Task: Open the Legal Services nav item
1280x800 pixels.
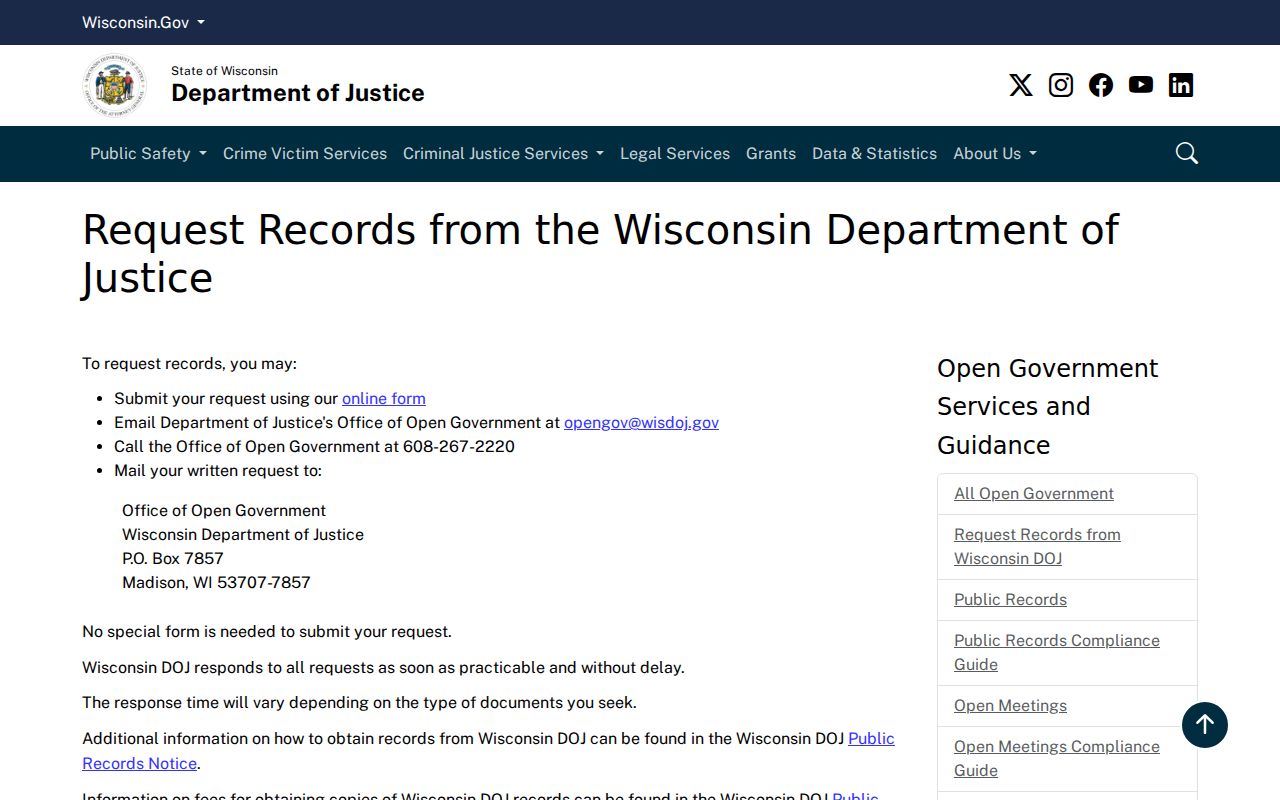Action: point(675,153)
